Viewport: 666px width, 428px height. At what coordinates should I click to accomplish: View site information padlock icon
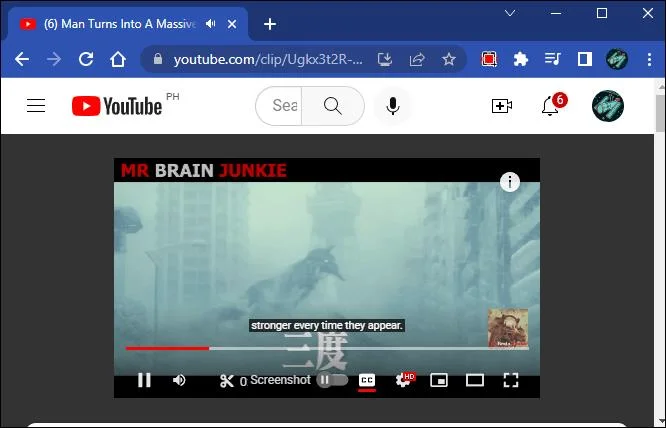(x=158, y=59)
